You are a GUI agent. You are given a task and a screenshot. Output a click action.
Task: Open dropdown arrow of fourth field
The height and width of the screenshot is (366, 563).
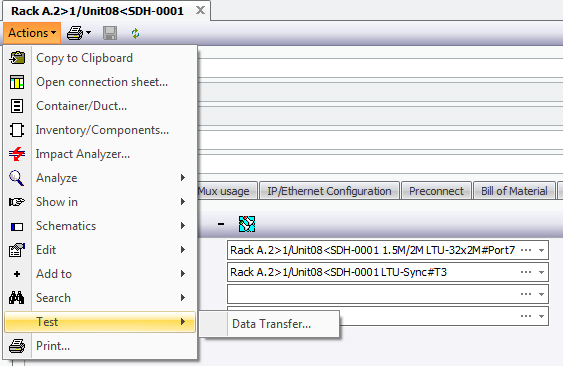541,316
